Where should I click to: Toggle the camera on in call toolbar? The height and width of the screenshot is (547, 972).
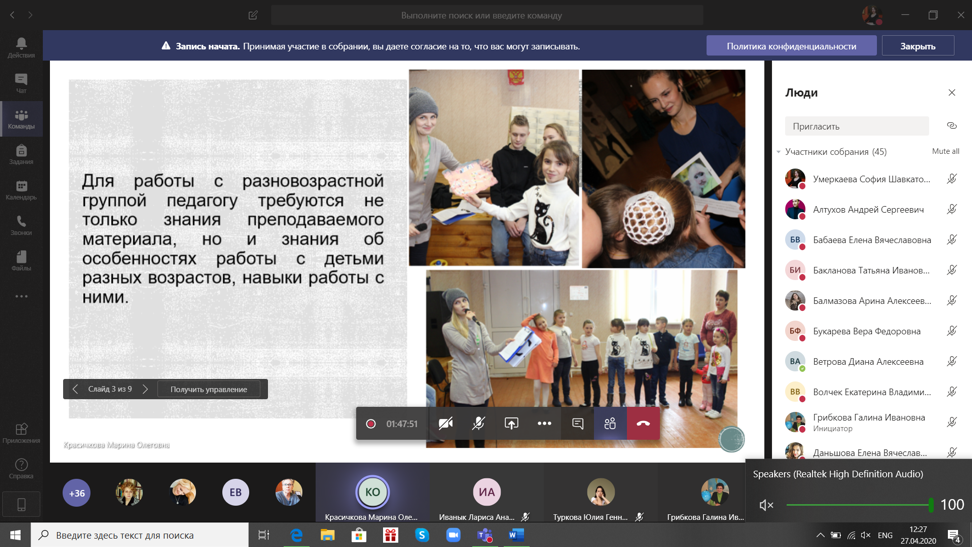(x=446, y=424)
